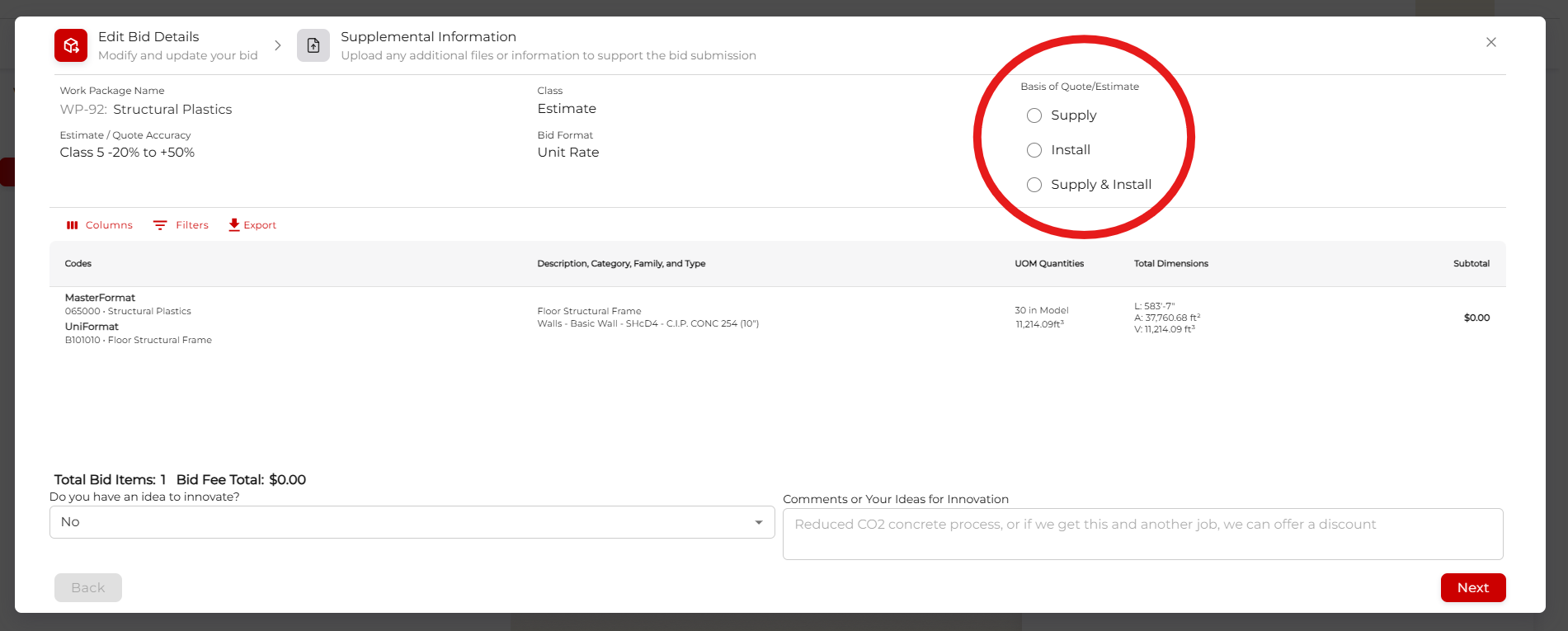Click the Total Dimensions column header
Screen dimensions: 1568x631
click(x=1171, y=264)
